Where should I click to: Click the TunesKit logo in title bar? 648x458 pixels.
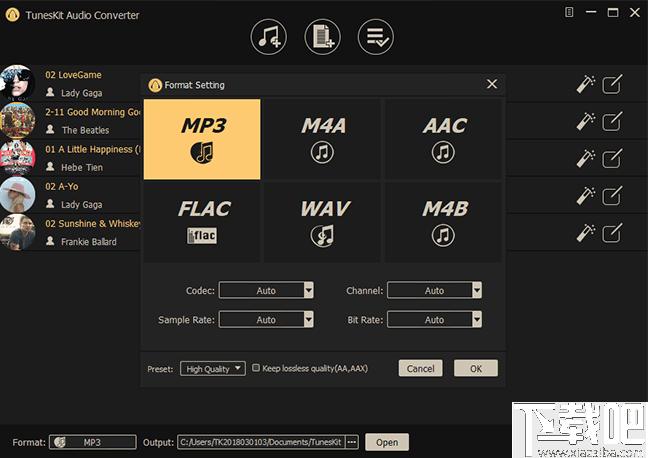tap(12, 15)
